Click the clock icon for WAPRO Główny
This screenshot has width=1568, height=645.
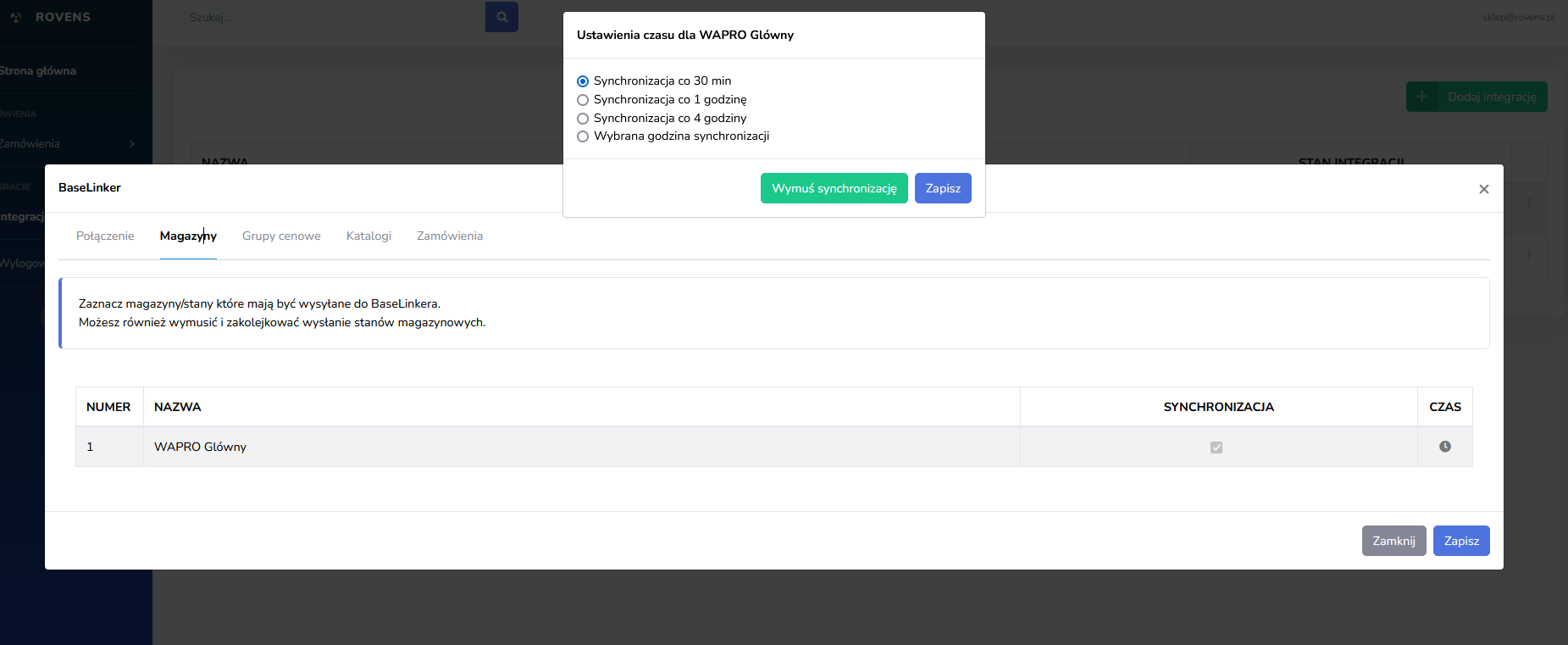point(1445,447)
